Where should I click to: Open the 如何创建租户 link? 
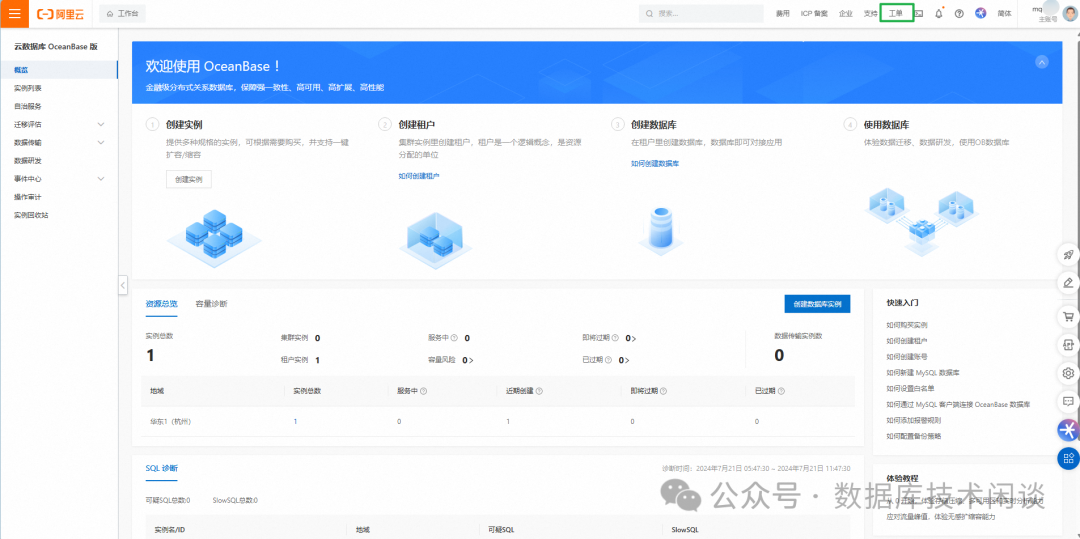419,176
